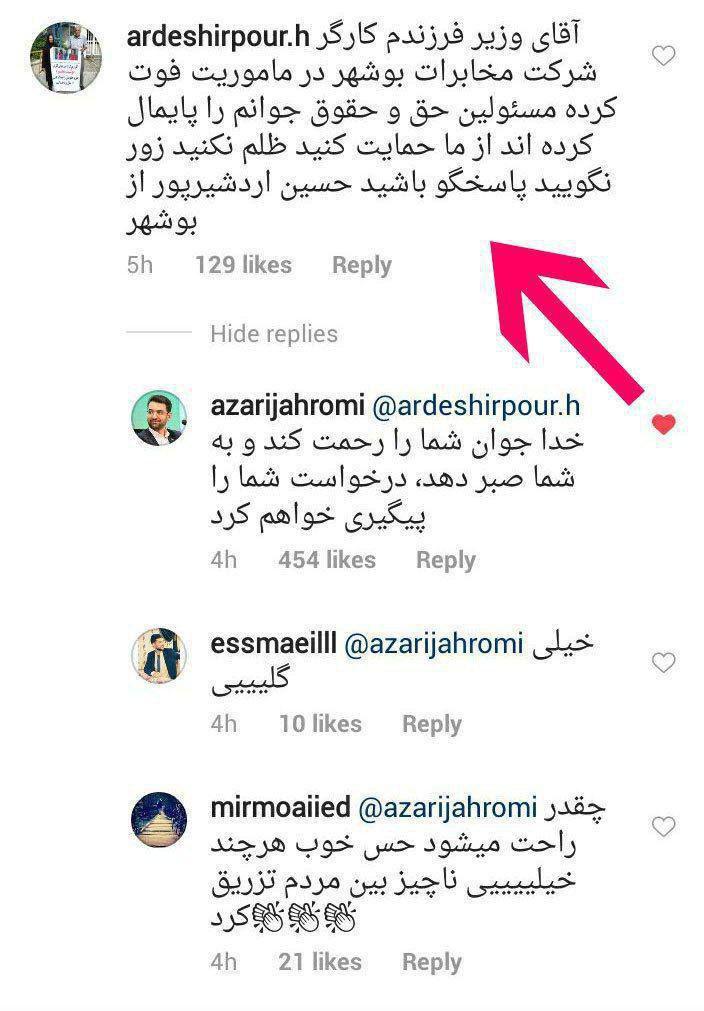Like the ardeshirpour.h comment with heart icon
Screen dimensions: 704x1011
pyautogui.click(x=663, y=56)
